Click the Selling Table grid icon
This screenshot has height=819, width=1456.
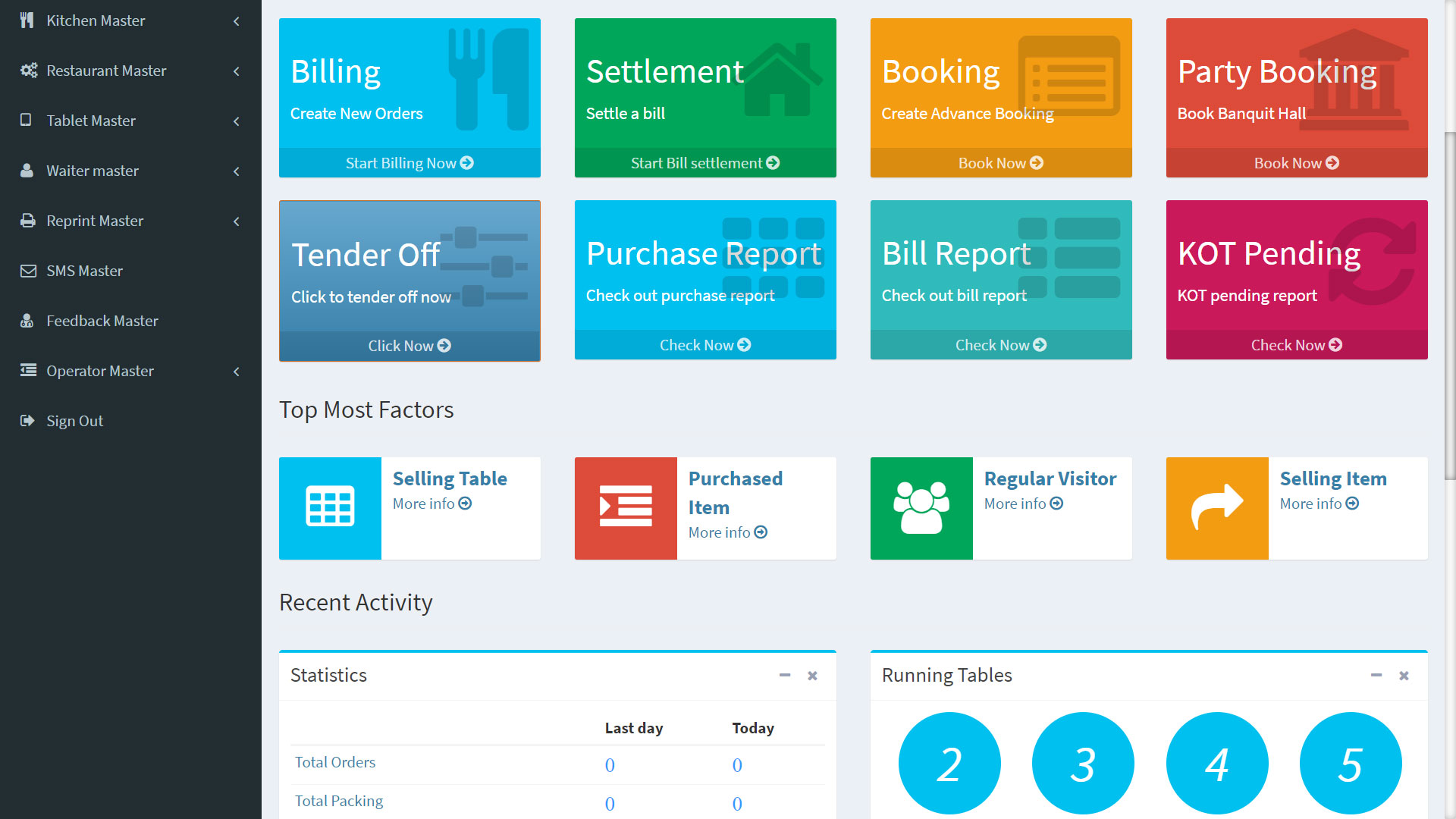point(330,507)
